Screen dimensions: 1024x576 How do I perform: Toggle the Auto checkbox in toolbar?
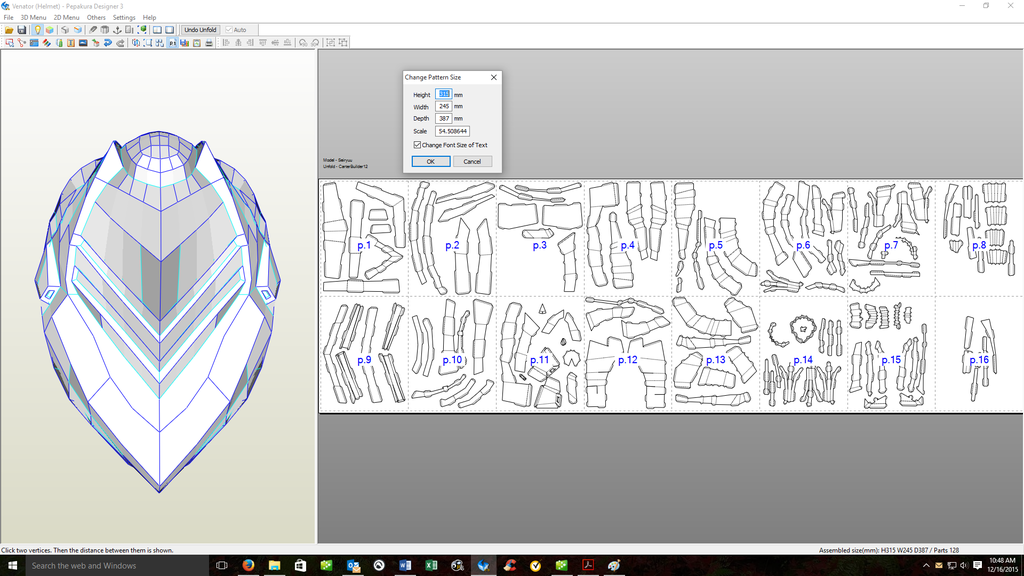[229, 30]
